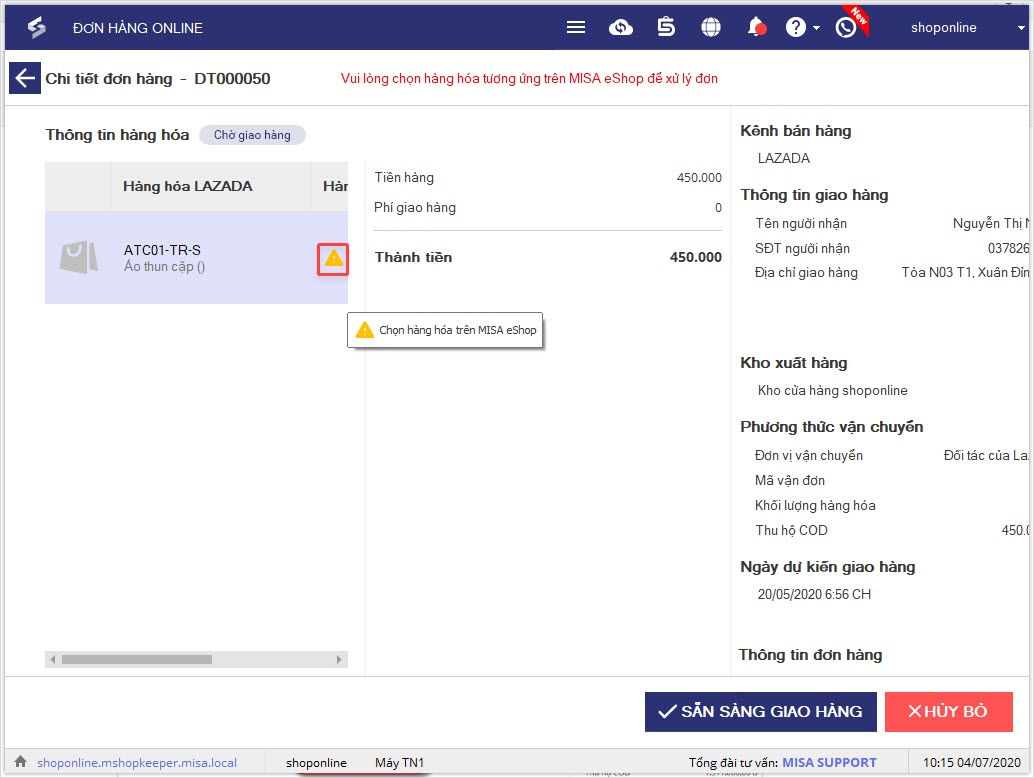Screen dimensions: 1034x778
Task: Click the Thành tiền total 450.000
Action: (696, 257)
